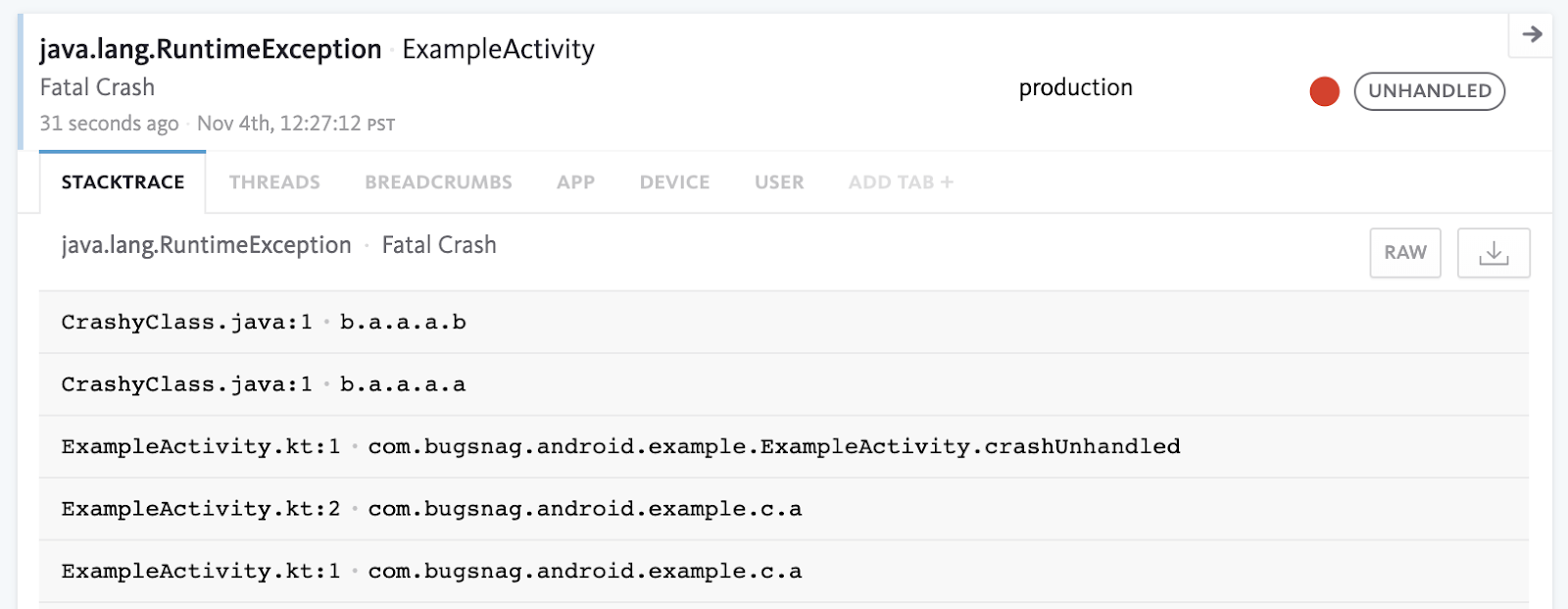The image size is (1568, 609).
Task: Click the production release stage label
Action: [1075, 88]
